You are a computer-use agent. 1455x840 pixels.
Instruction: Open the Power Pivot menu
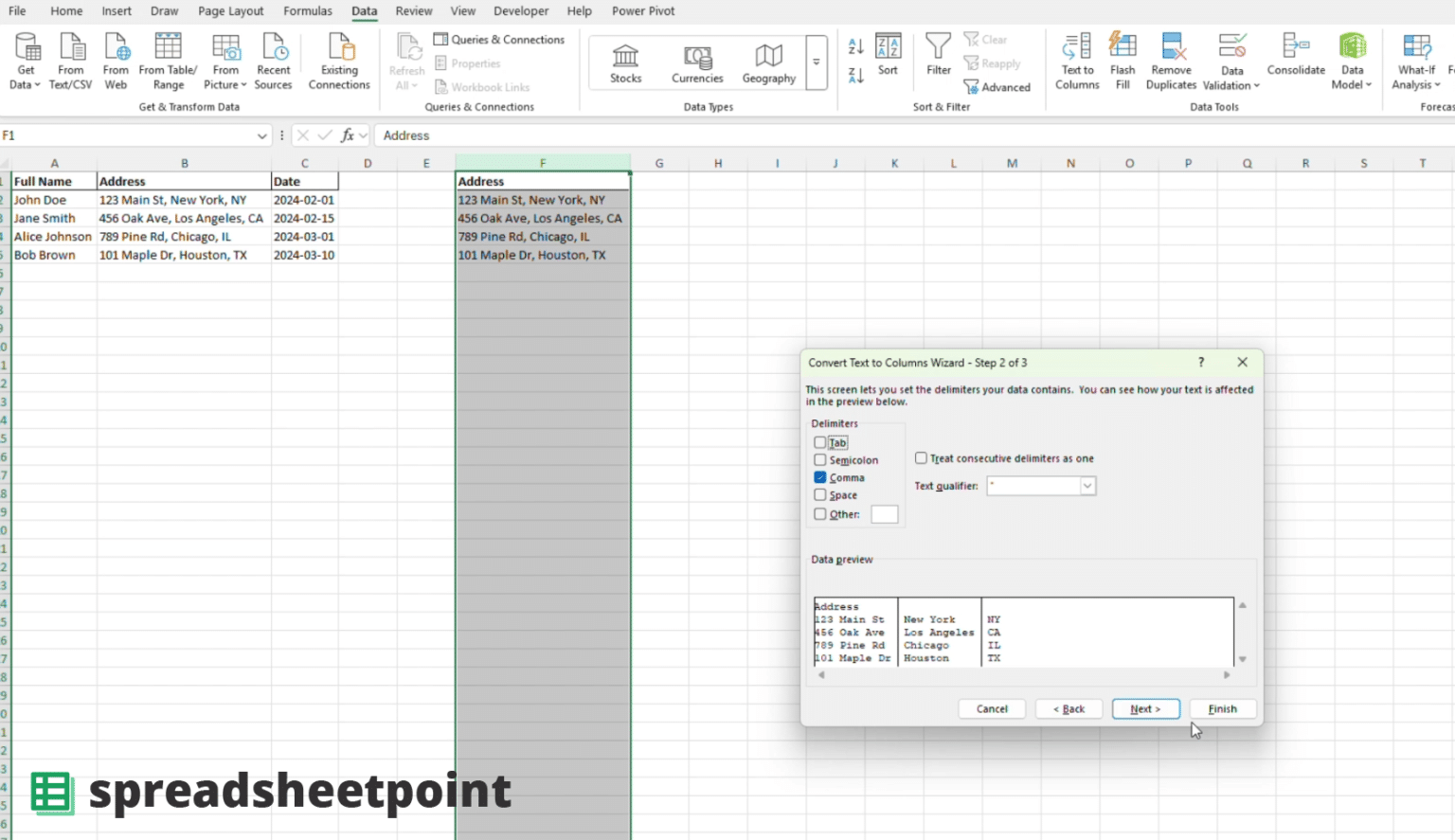pyautogui.click(x=642, y=10)
